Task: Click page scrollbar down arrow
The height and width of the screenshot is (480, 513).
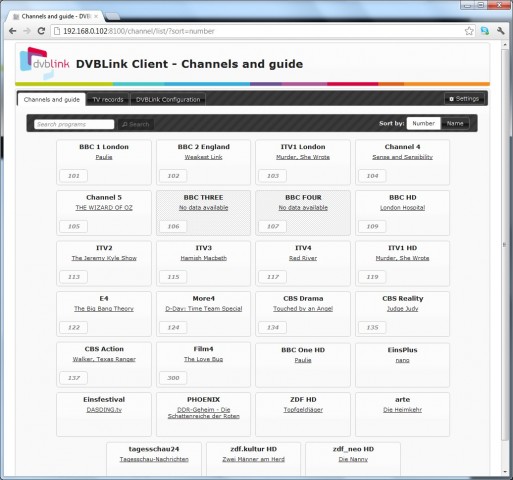Action: click(505, 472)
